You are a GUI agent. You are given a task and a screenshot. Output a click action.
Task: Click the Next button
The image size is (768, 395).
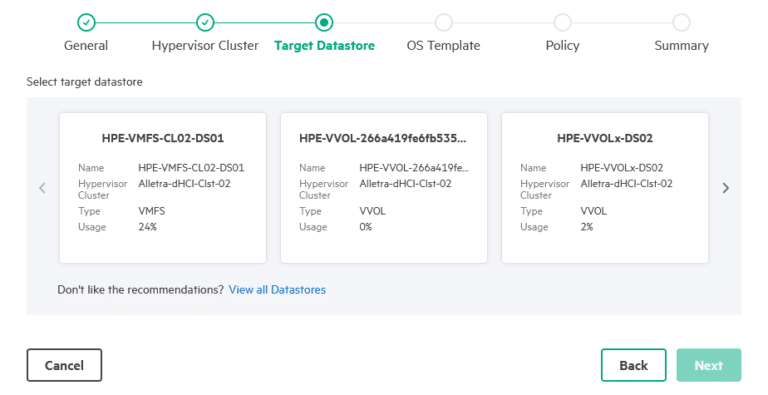(x=709, y=365)
